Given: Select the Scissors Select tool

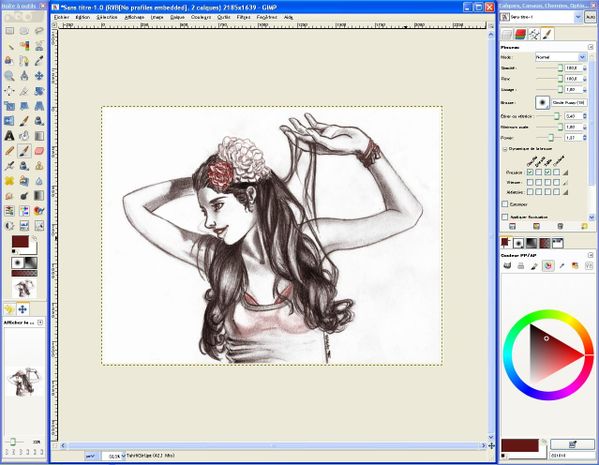Looking at the screenshot, I should point(39,46).
